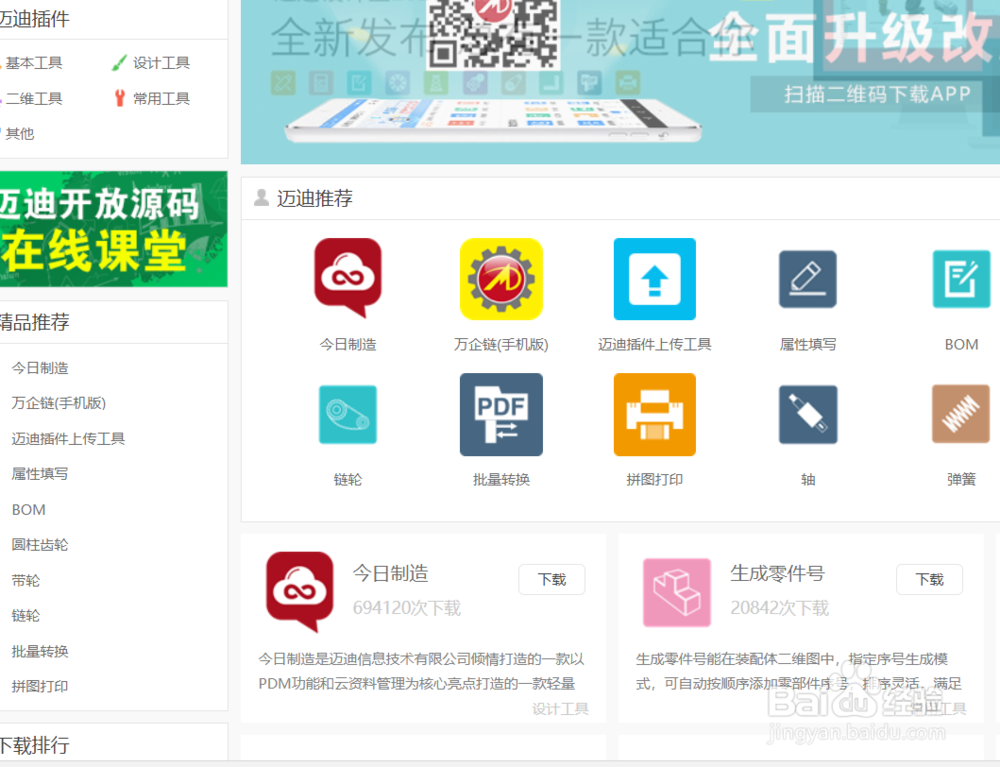
Task: Open 万企链(手机版) in the 精品推荐 list
Action: [59, 403]
